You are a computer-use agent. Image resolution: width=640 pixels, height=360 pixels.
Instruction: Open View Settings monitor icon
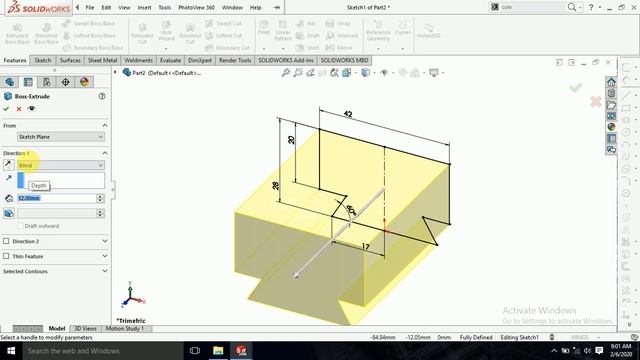click(433, 73)
